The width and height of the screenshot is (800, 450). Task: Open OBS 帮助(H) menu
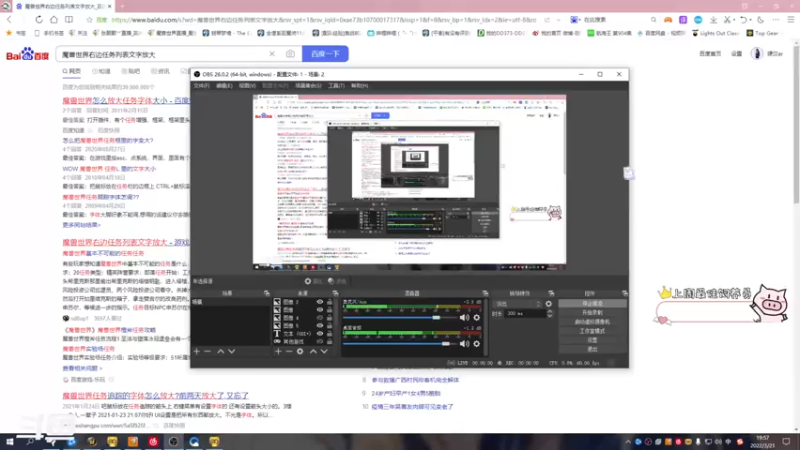tap(360, 86)
